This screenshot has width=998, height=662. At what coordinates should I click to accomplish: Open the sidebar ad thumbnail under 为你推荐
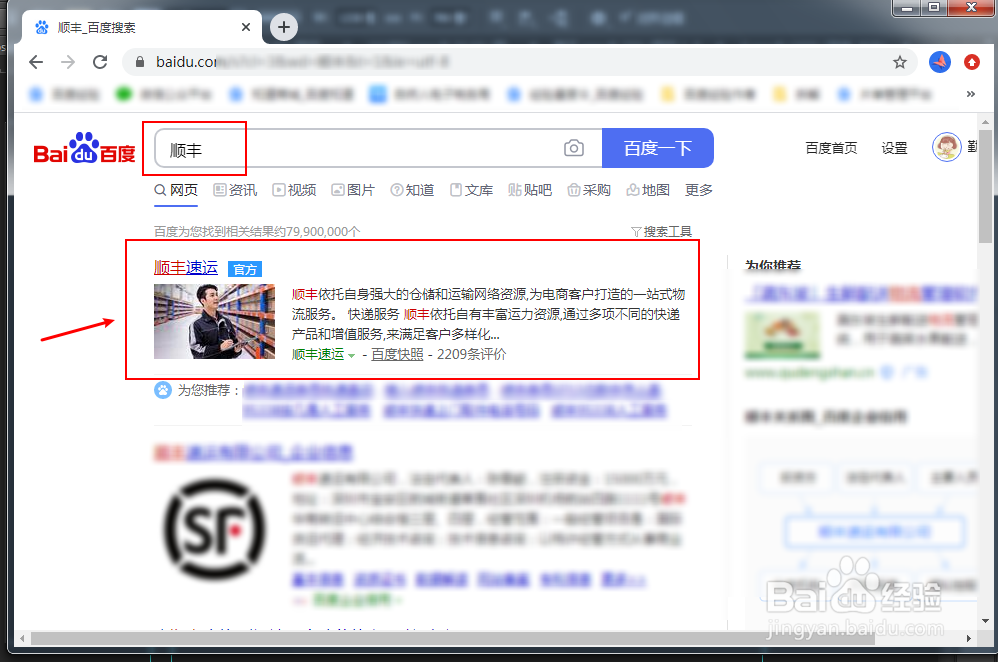pyautogui.click(x=782, y=335)
